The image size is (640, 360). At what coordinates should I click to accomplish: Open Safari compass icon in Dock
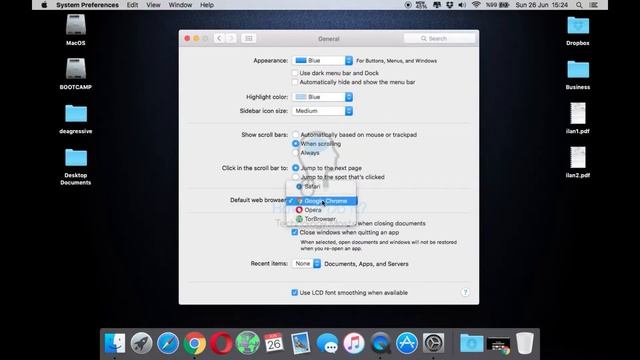[x=168, y=343]
